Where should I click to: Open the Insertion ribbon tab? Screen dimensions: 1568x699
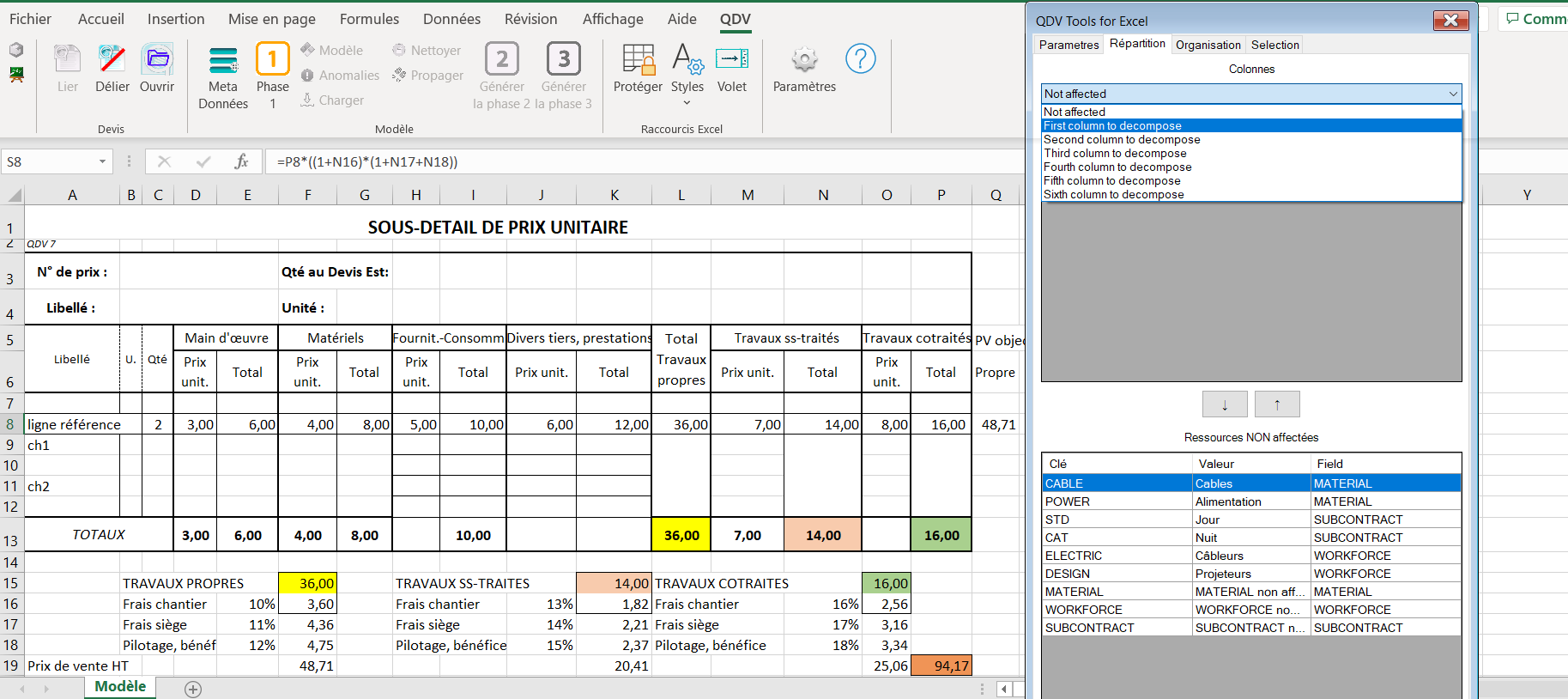176,19
